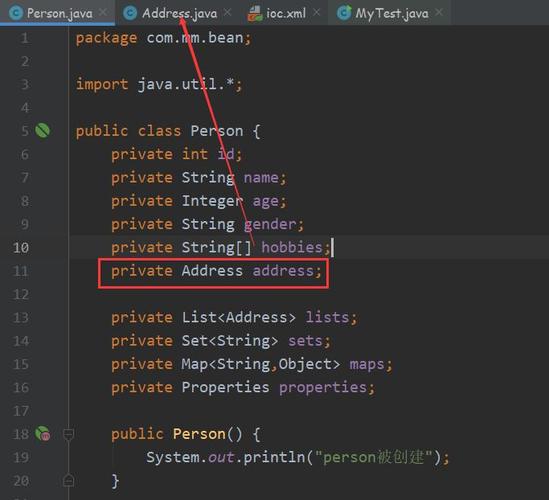Click the field 'hobbies' on line 10

pos(292,248)
